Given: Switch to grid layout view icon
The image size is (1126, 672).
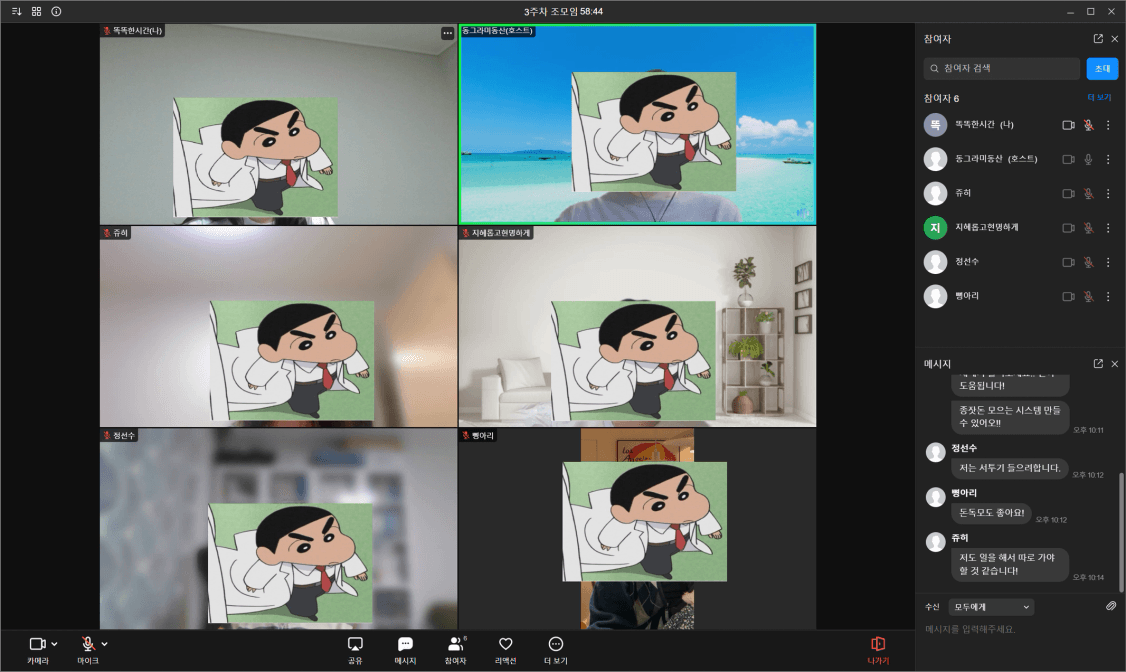Looking at the screenshot, I should (37, 11).
